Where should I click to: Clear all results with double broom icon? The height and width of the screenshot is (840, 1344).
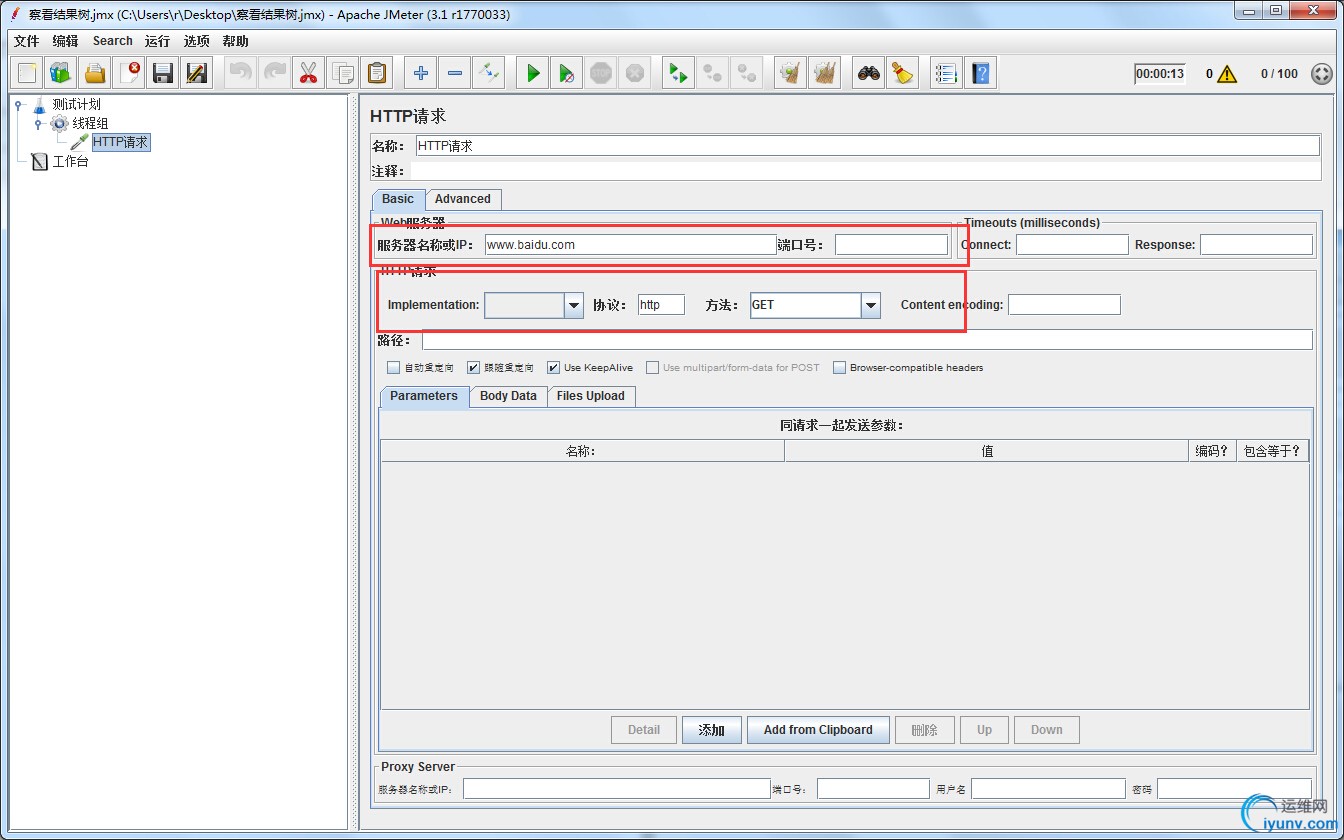pos(824,73)
